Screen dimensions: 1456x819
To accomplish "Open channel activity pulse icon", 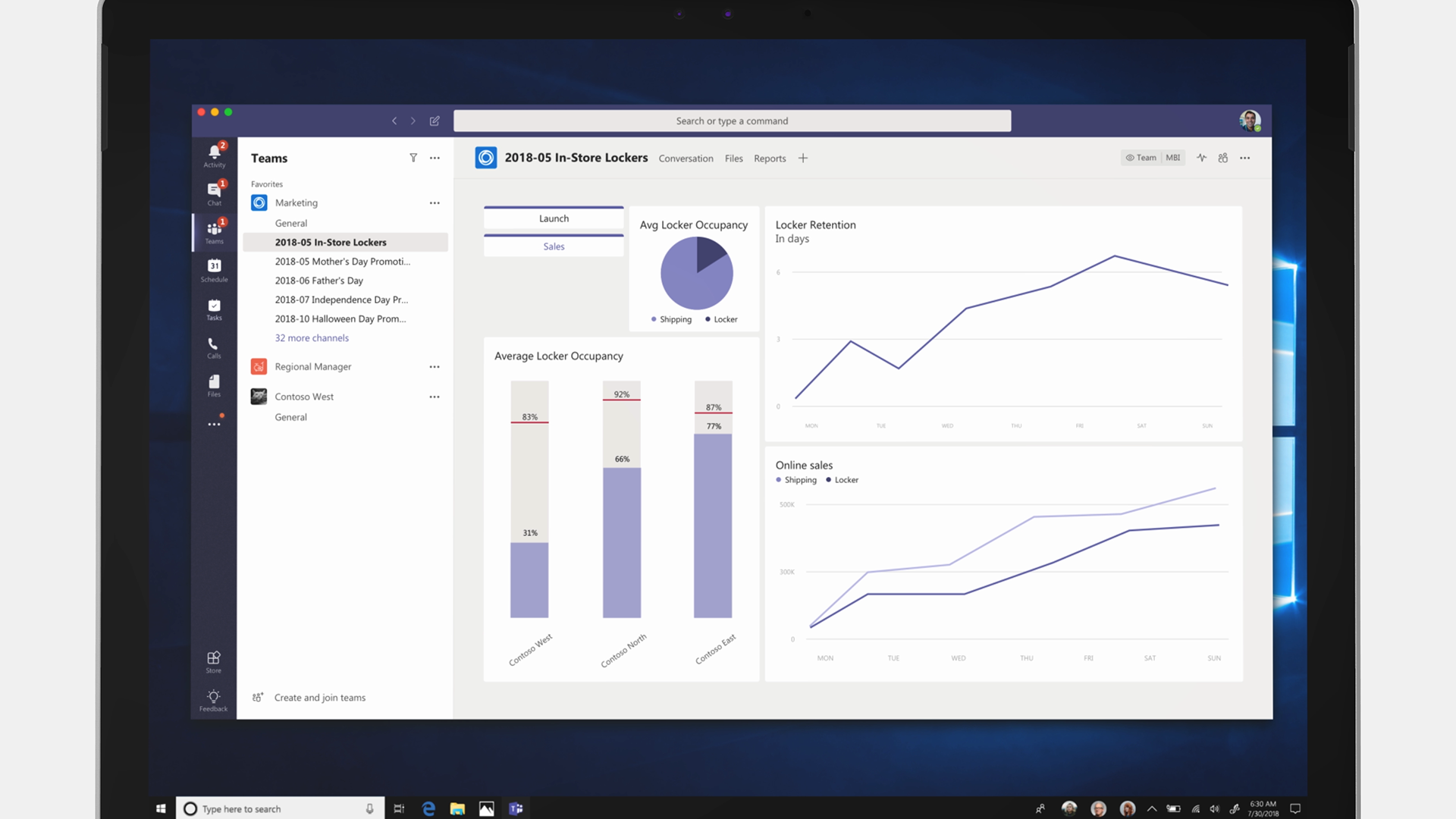I will (1202, 158).
